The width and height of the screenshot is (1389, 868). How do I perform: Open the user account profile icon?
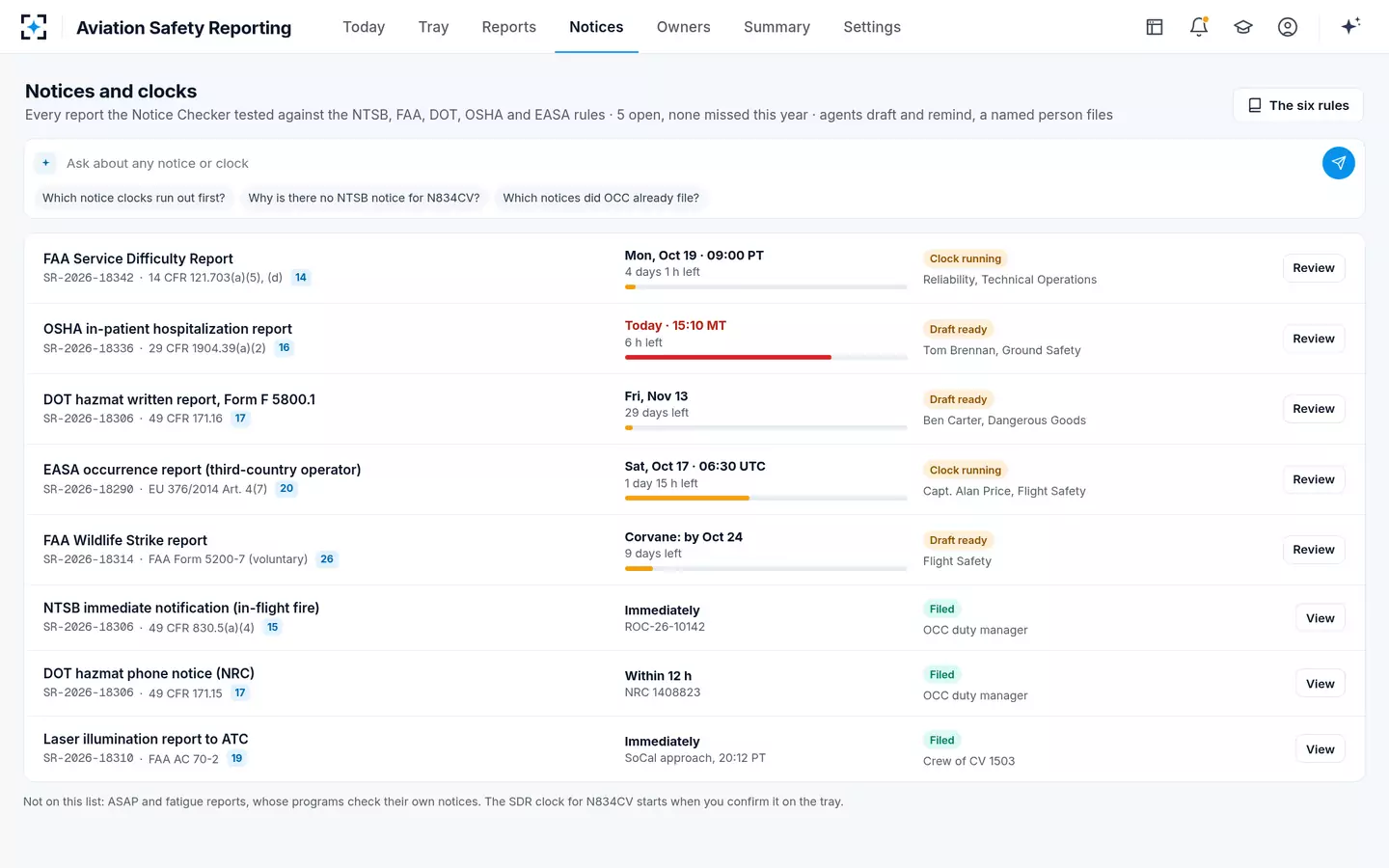click(x=1288, y=27)
